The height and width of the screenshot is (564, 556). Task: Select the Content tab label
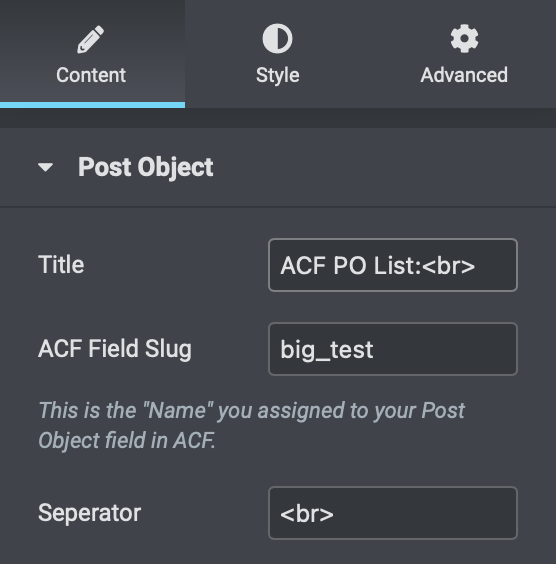(91, 75)
